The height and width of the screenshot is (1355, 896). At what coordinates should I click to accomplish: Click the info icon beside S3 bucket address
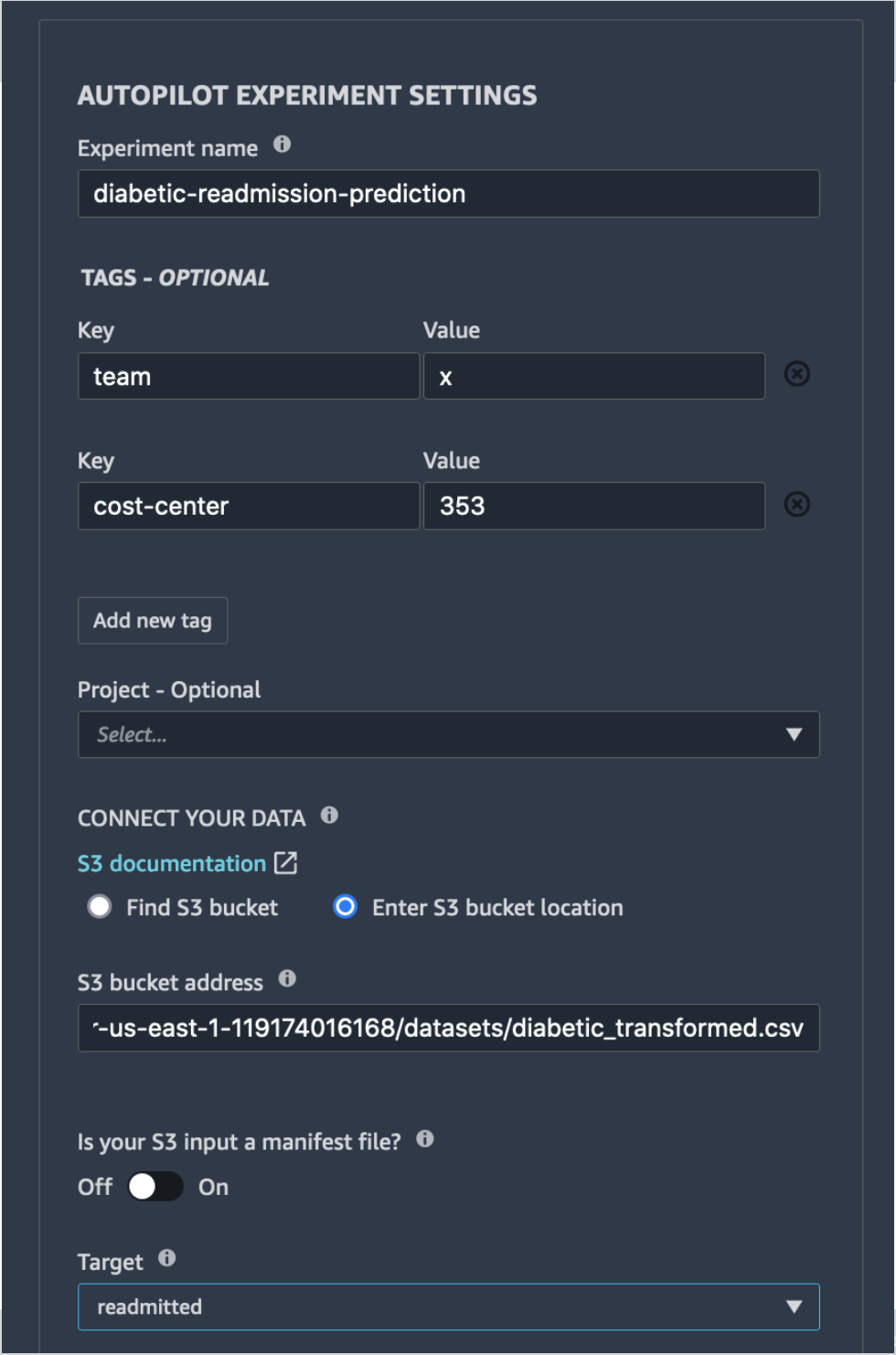point(287,979)
